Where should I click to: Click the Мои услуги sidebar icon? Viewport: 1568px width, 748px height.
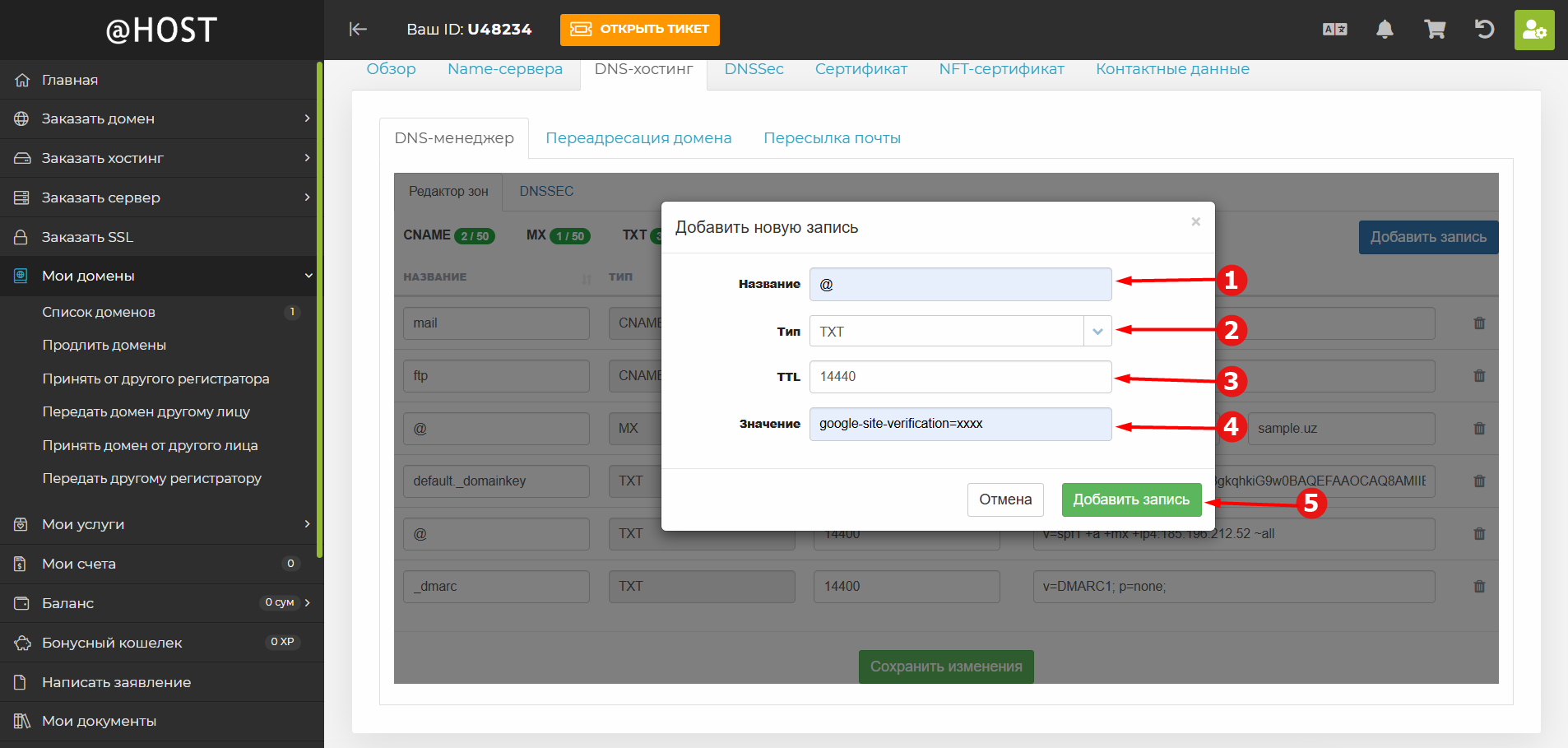point(22,524)
